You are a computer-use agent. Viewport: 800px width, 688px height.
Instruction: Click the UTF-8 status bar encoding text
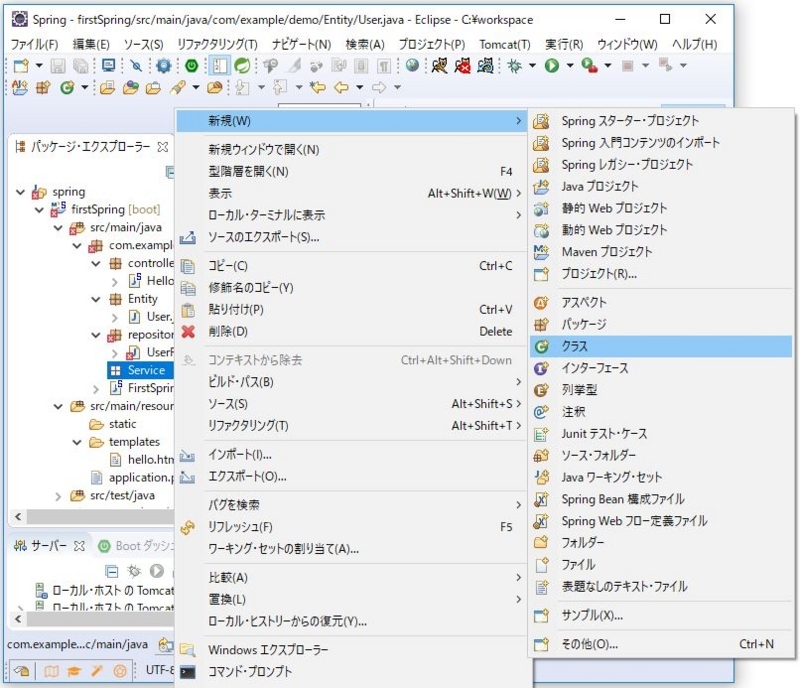(x=160, y=670)
